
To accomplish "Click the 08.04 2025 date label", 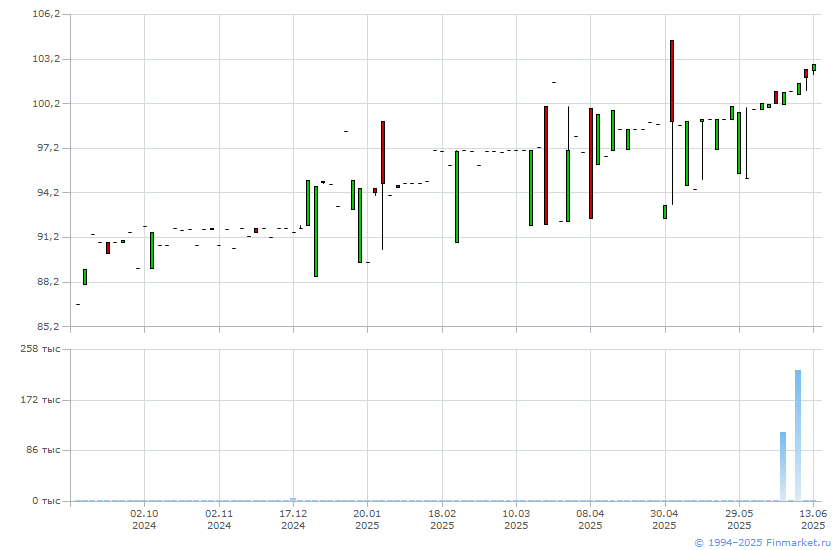I will (590, 519).
